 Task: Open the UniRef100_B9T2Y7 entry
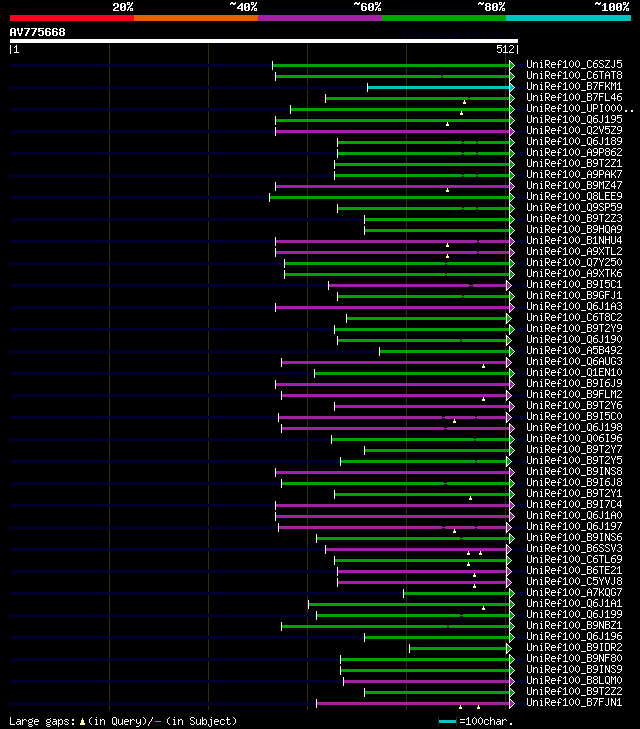click(574, 450)
